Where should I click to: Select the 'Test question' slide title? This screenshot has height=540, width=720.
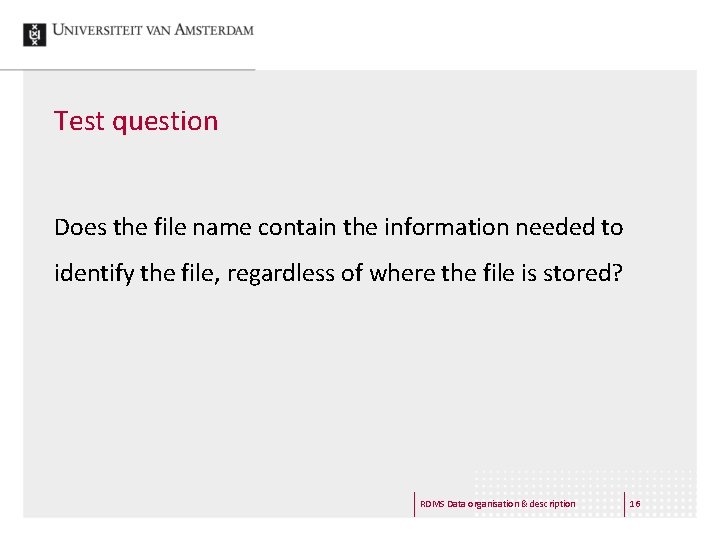coord(136,122)
